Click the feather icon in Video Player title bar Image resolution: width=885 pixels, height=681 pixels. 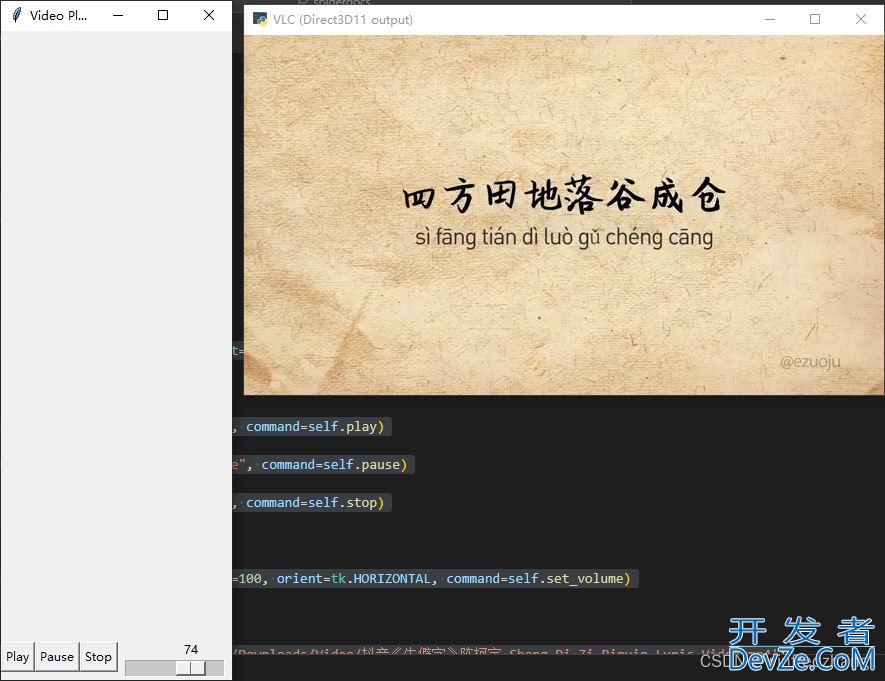tap(17, 15)
